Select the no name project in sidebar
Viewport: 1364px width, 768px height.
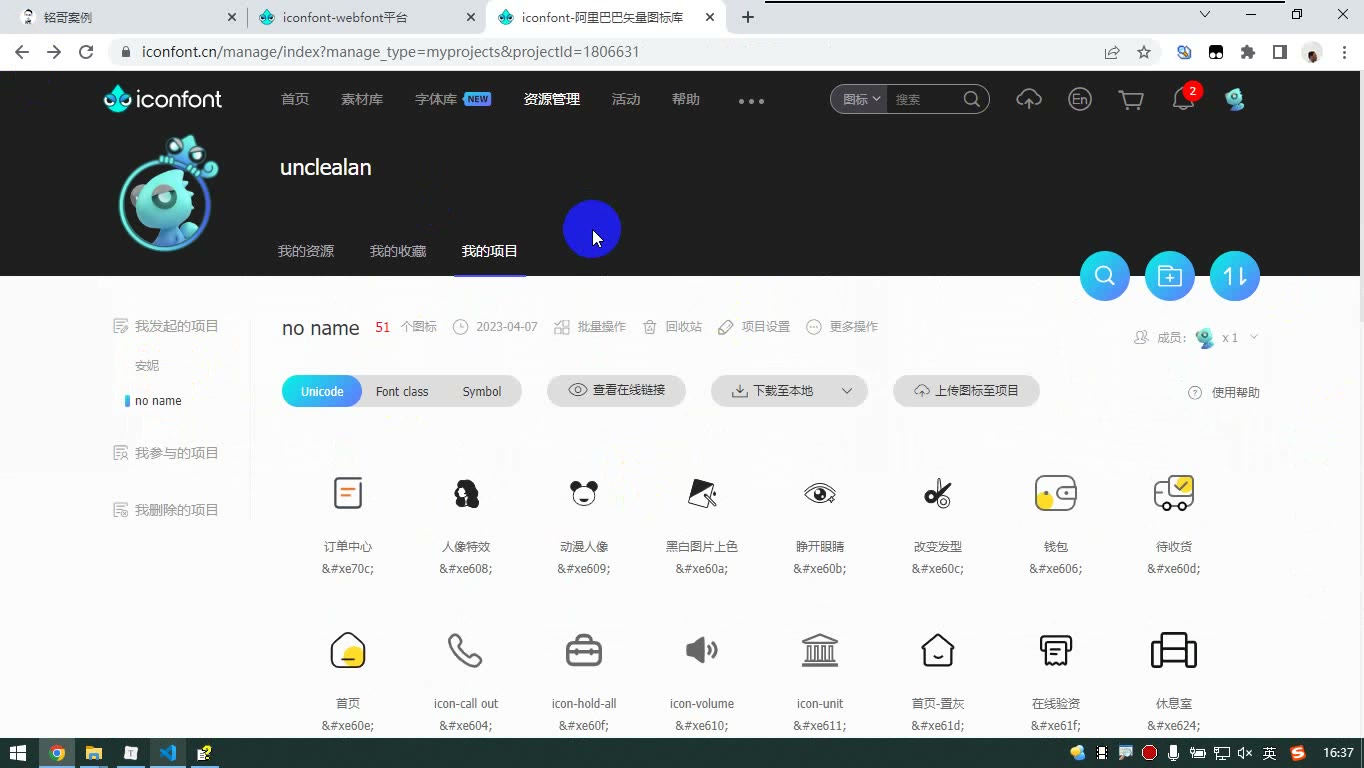pyautogui.click(x=158, y=401)
